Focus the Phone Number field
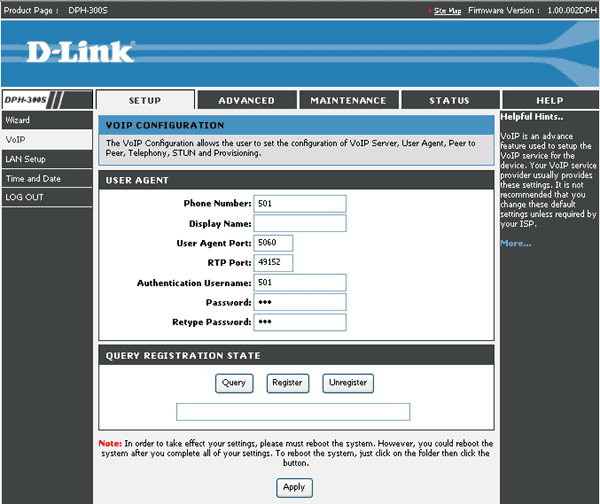This screenshot has height=504, width=600. pyautogui.click(x=300, y=204)
